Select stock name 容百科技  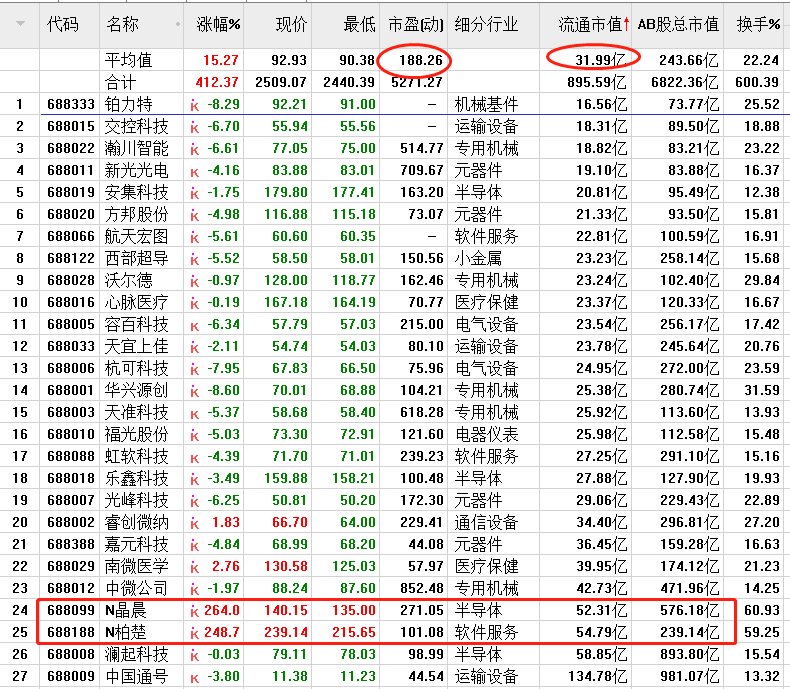point(137,324)
